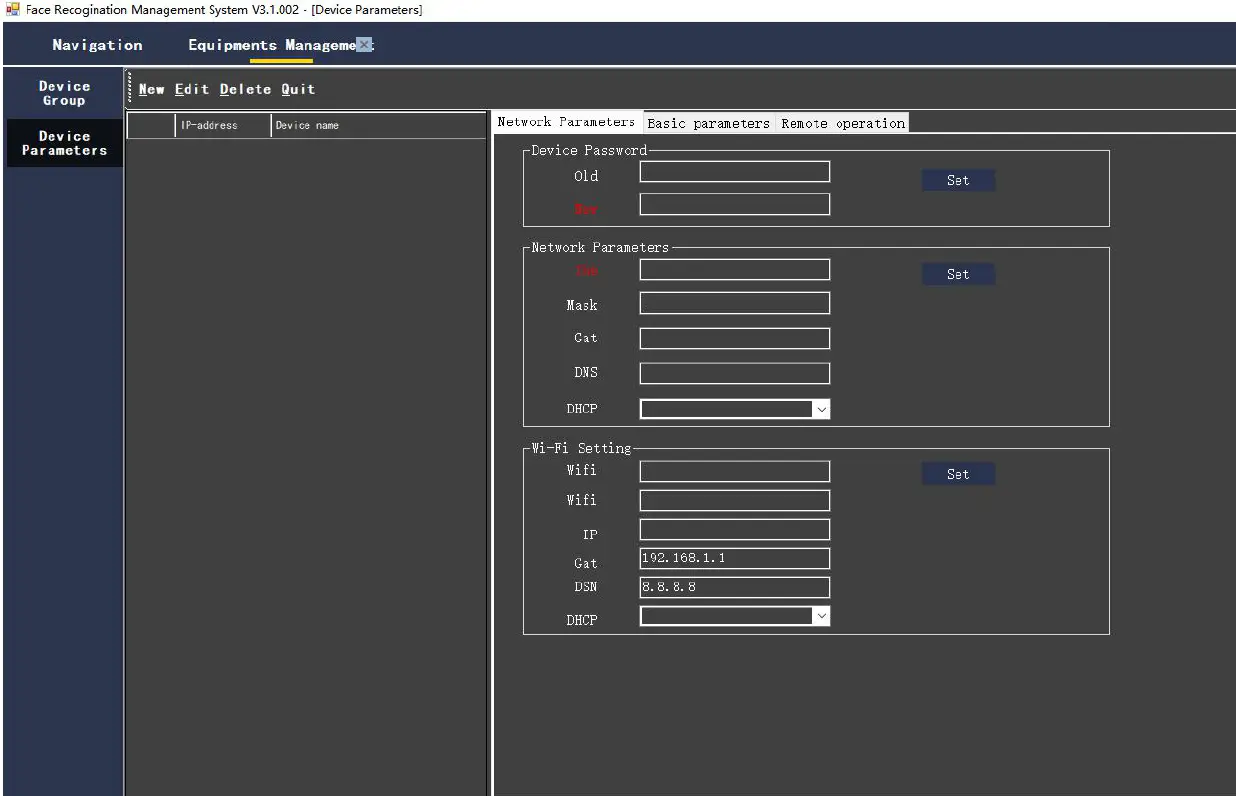Image resolution: width=1236 pixels, height=796 pixels.
Task: Open the Device Group panel
Action: pyautogui.click(x=64, y=93)
